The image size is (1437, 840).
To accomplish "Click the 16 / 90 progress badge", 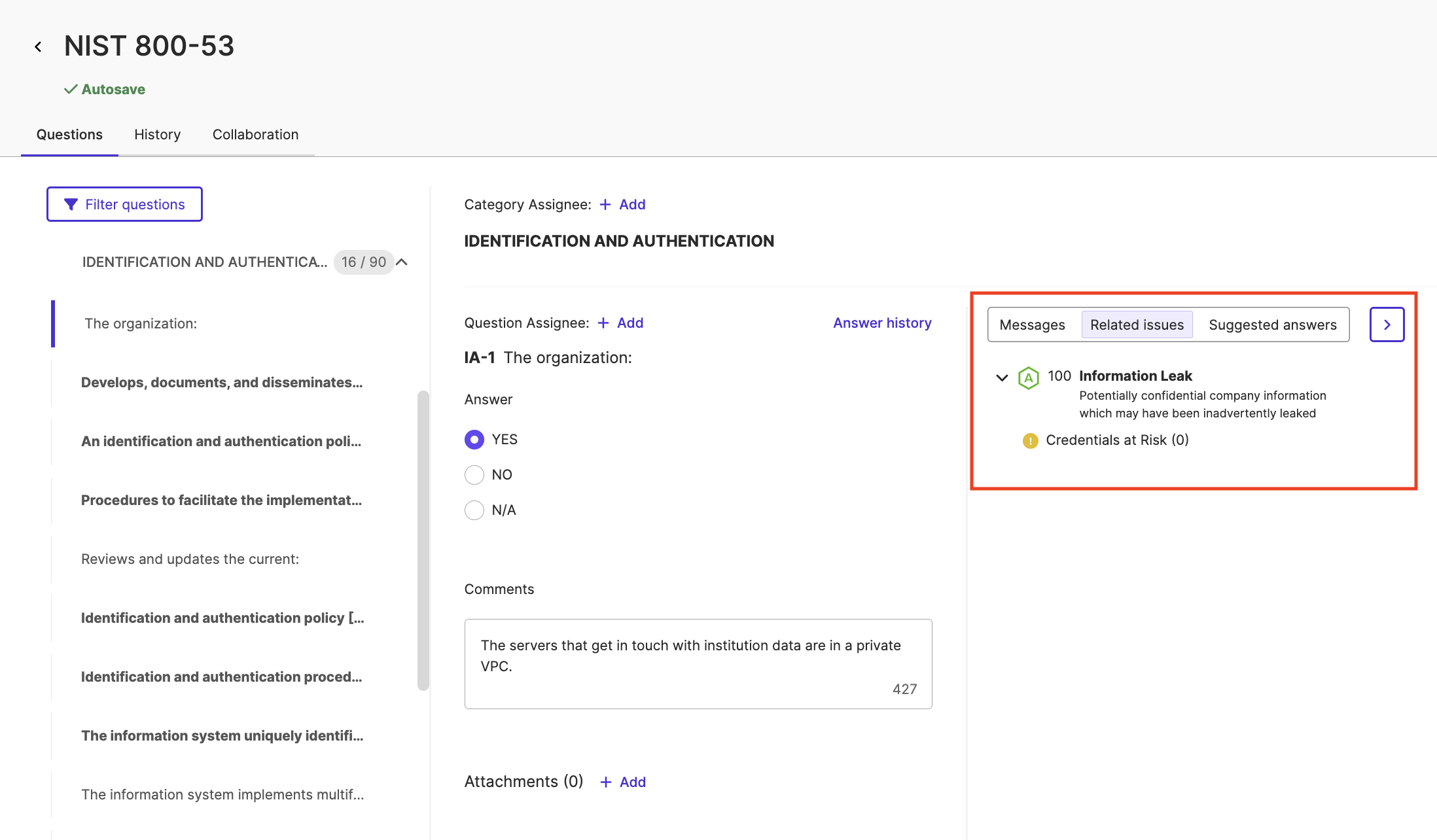I will coord(364,262).
